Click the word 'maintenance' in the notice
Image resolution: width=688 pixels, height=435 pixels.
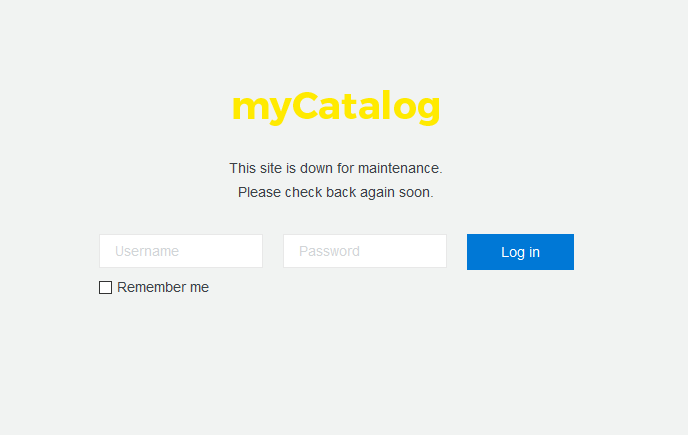pyautogui.click(x=398, y=168)
